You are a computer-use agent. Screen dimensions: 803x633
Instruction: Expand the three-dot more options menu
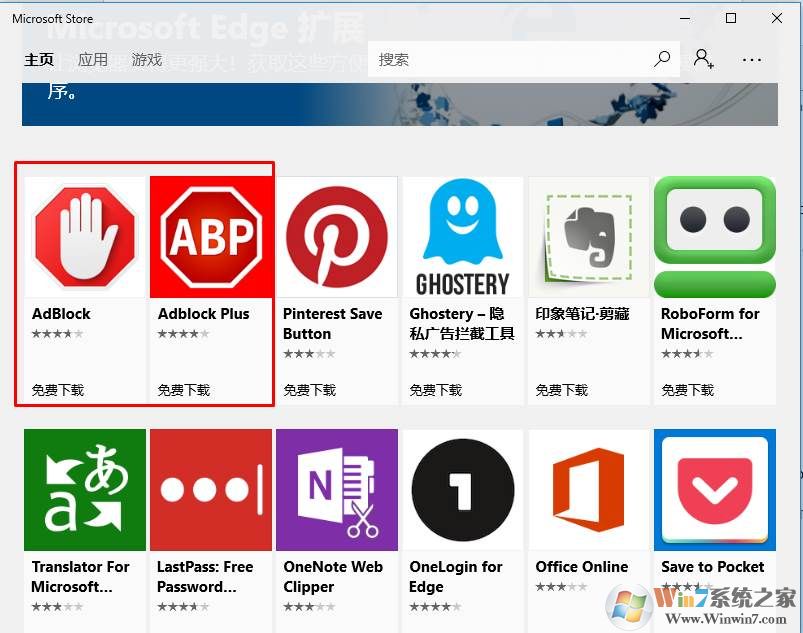tap(752, 60)
